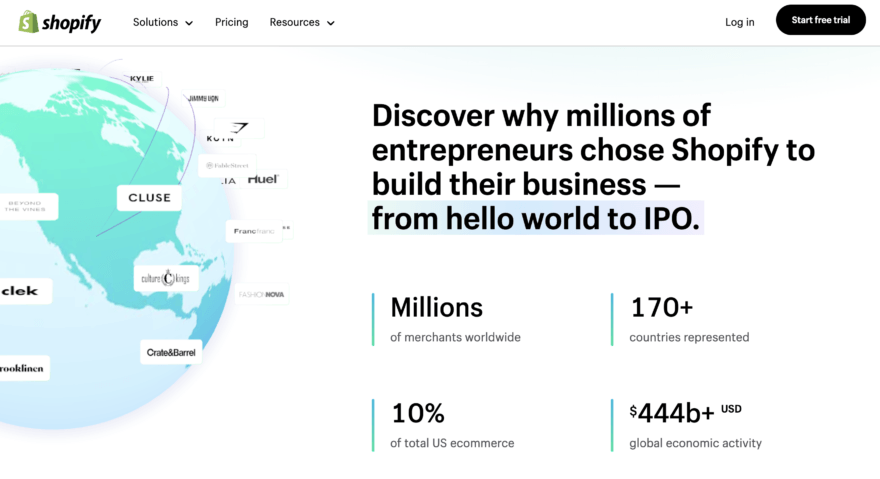Select the CLUSE brand badge on globe
This screenshot has width=880, height=479.
pyautogui.click(x=150, y=198)
